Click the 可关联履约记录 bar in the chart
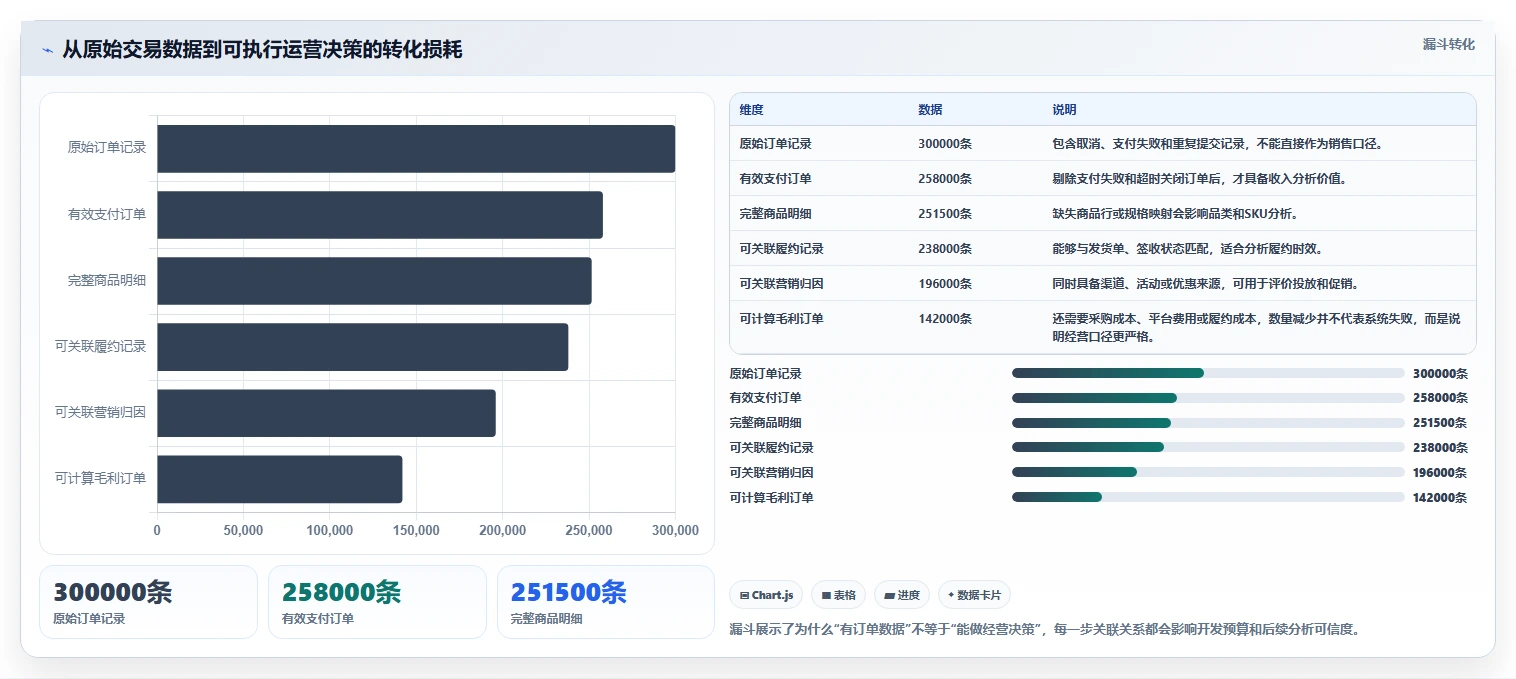The width and height of the screenshot is (1516, 679). (363, 347)
